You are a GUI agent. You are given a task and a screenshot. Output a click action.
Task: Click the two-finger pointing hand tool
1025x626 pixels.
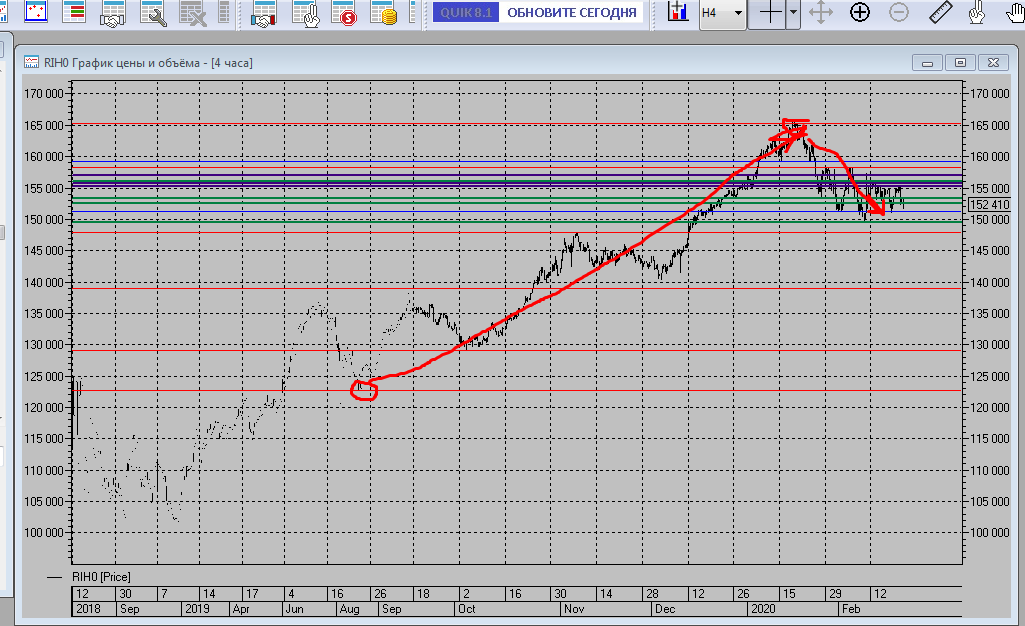coord(977,12)
